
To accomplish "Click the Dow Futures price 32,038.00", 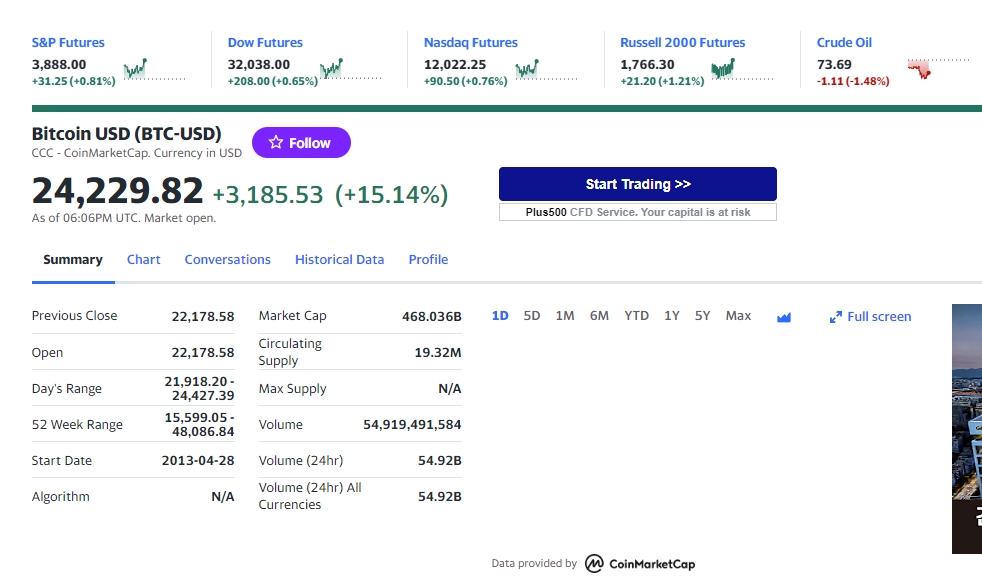I will (x=259, y=65).
